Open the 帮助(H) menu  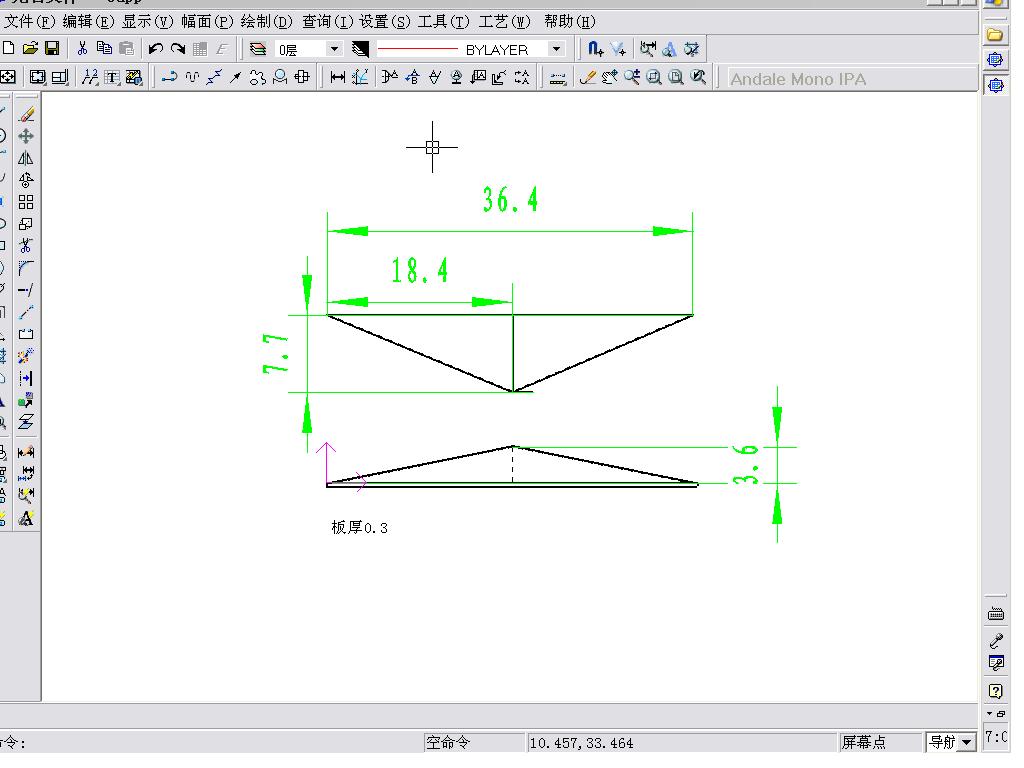click(x=569, y=22)
